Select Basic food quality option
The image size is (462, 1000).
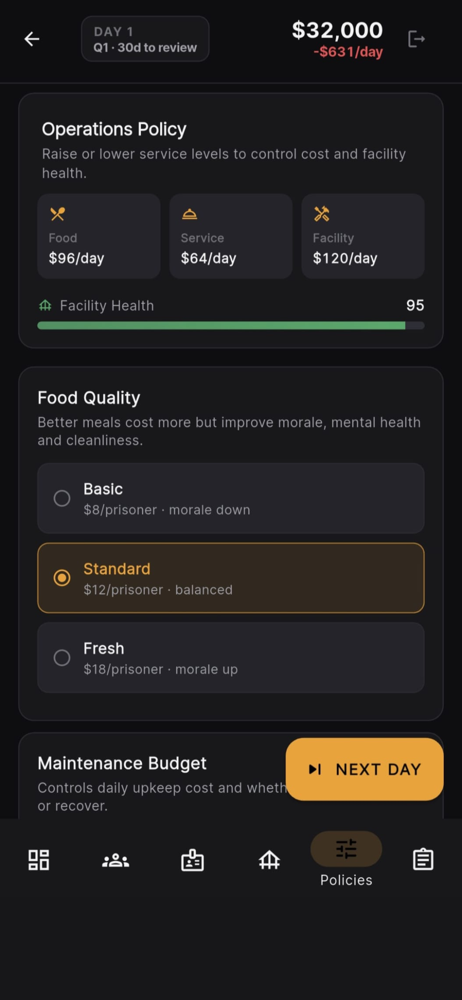pyautogui.click(x=231, y=498)
